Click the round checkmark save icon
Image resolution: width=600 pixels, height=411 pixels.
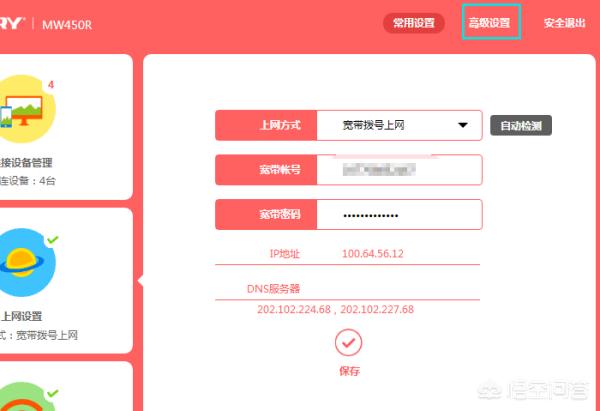click(348, 342)
